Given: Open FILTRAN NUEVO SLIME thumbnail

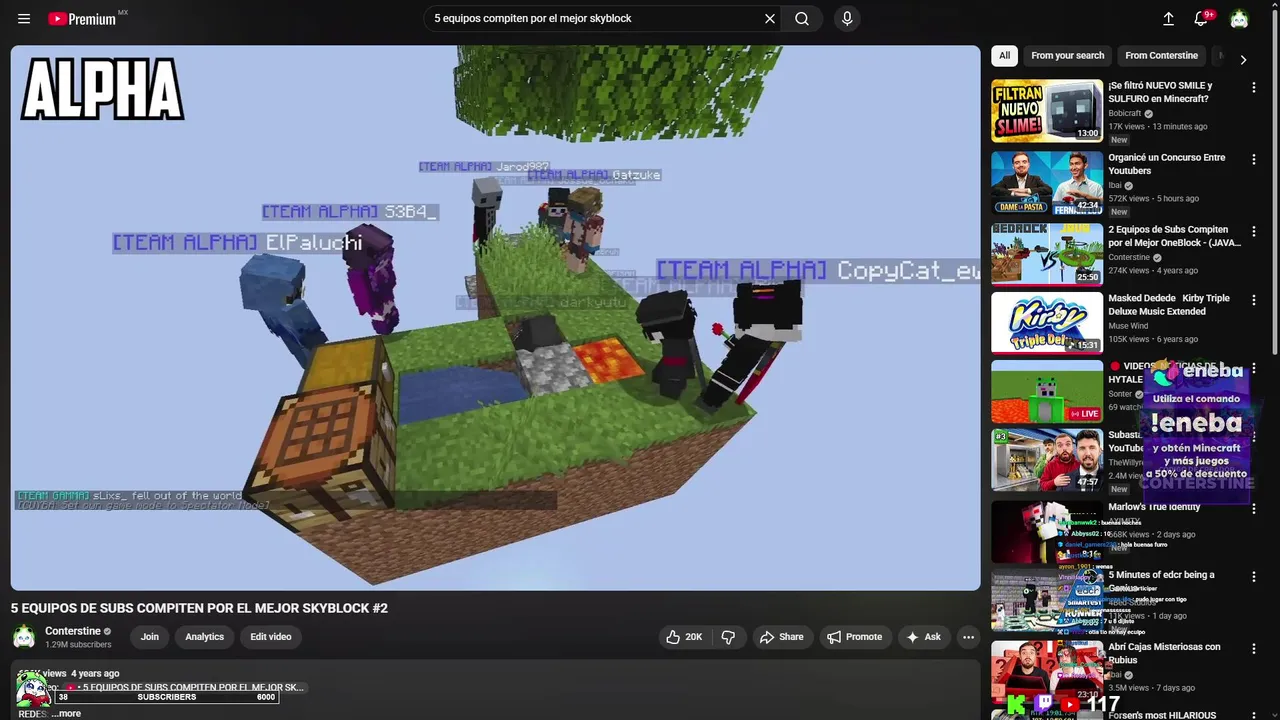Looking at the screenshot, I should coord(1047,111).
